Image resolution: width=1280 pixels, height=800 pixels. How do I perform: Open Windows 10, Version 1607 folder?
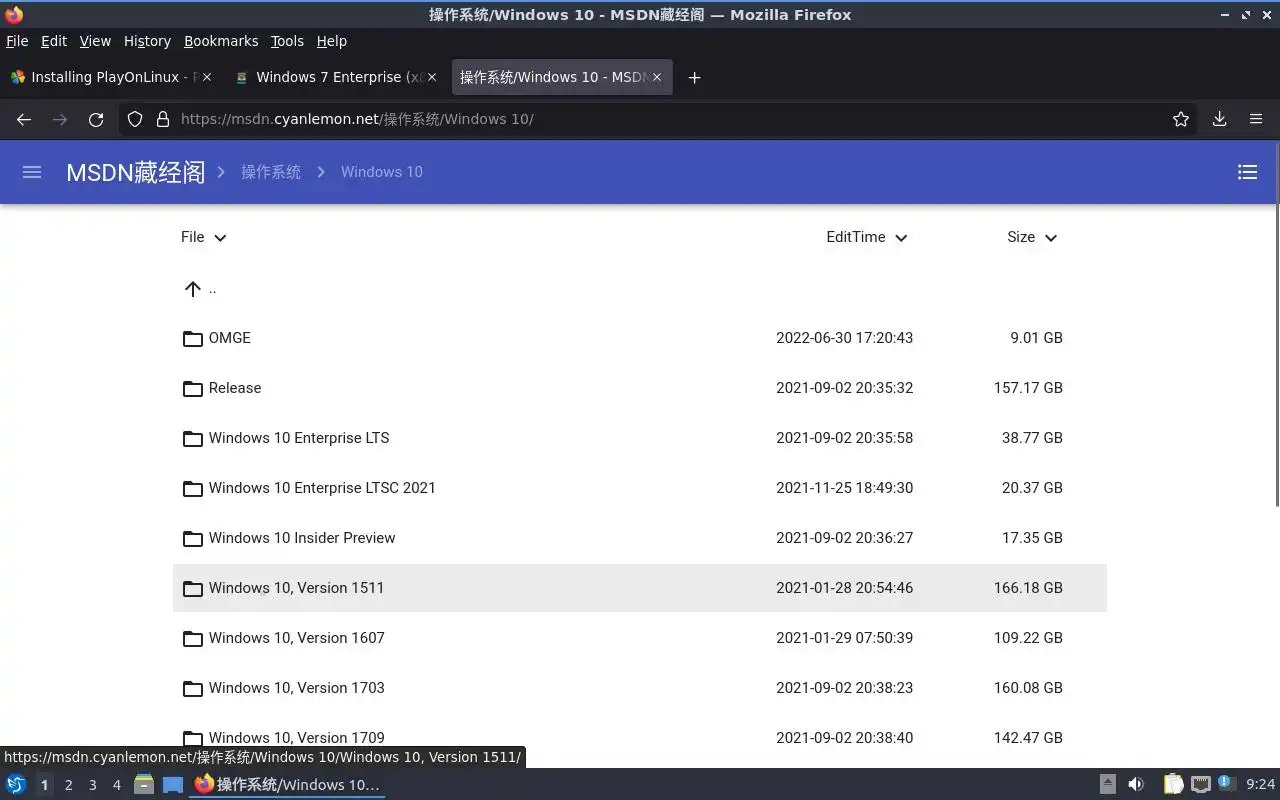coord(297,638)
